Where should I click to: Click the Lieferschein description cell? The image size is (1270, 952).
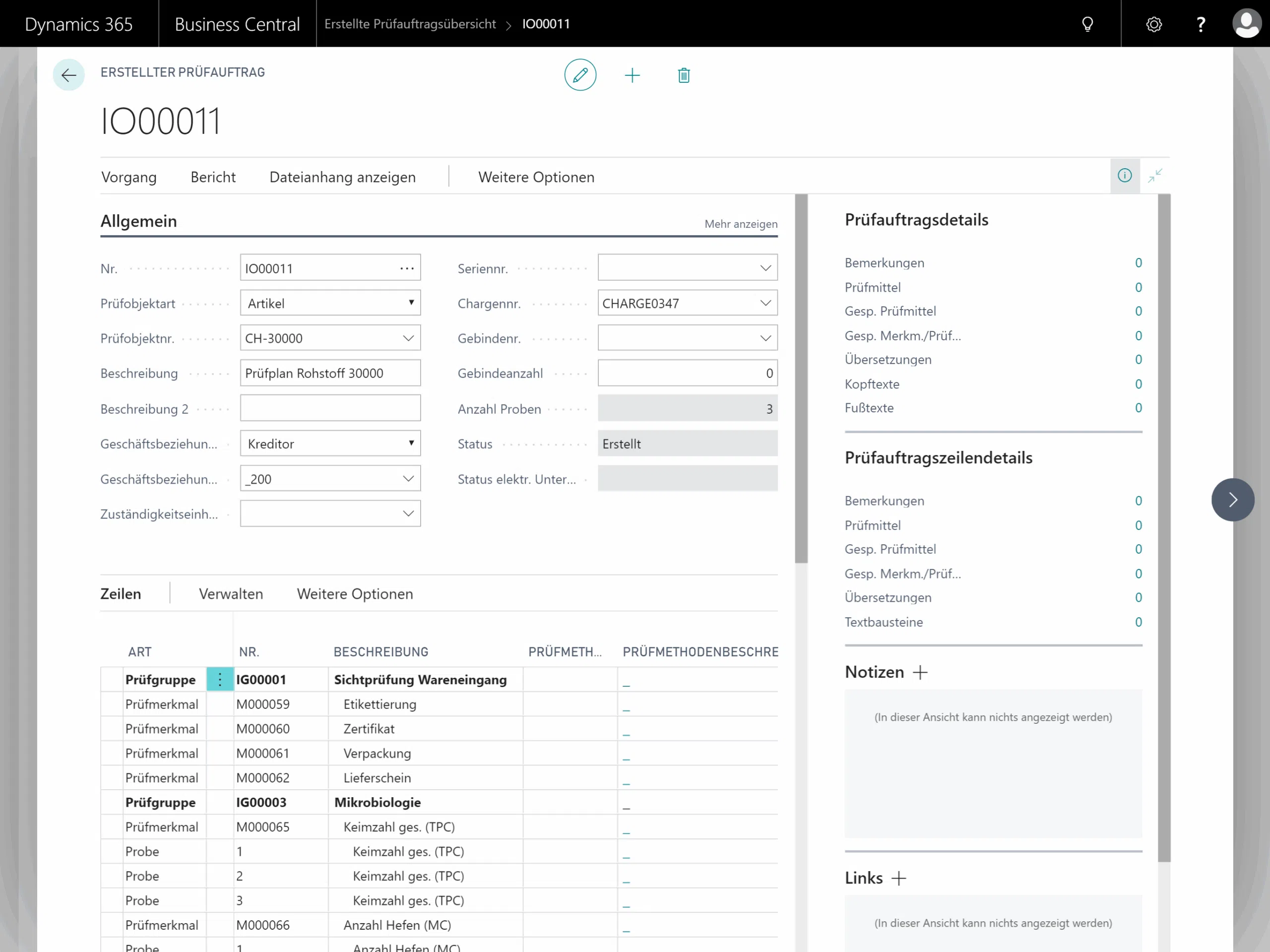tap(426, 777)
